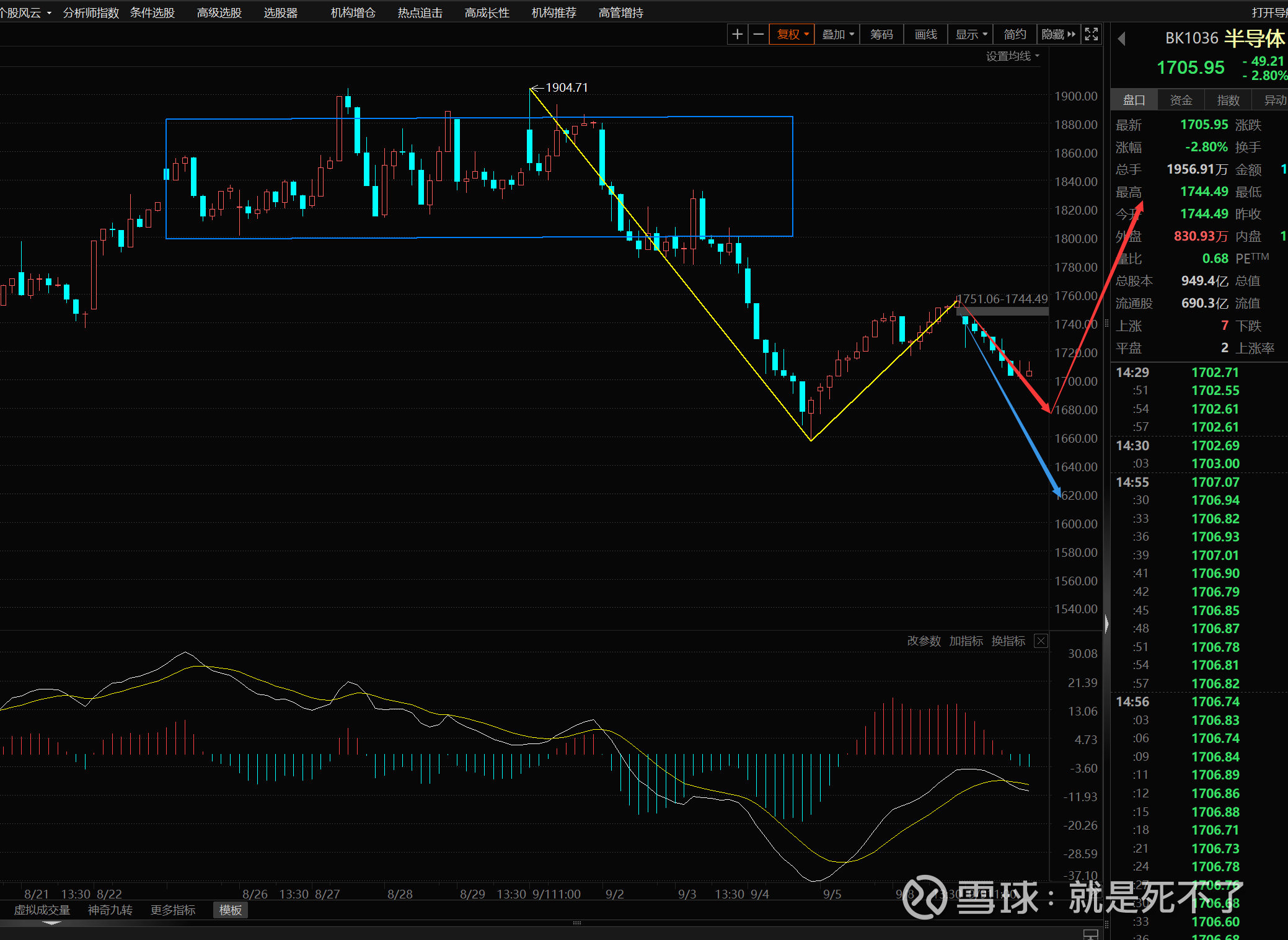The width and height of the screenshot is (1288, 940).
Task: Click the 神奇九转 indicator button
Action: tap(110, 910)
